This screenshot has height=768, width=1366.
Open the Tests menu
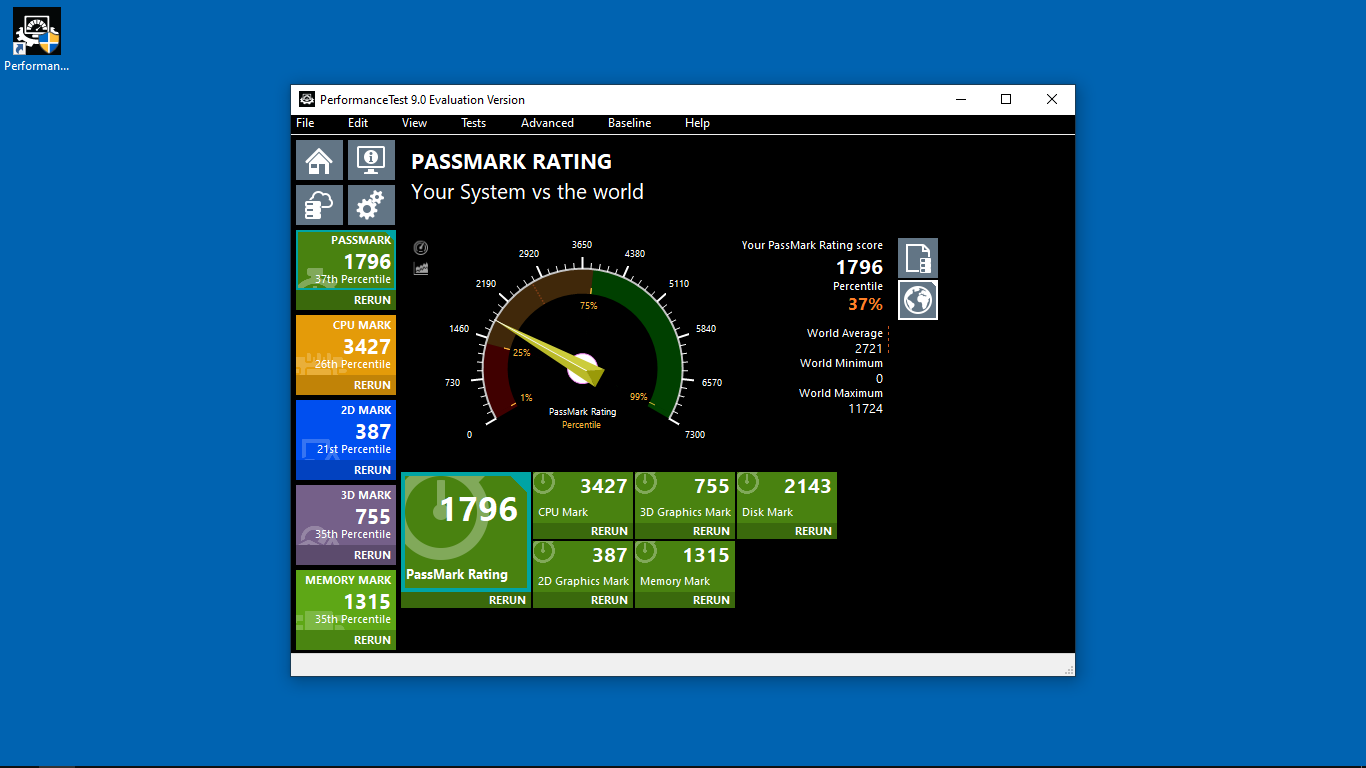click(x=474, y=123)
